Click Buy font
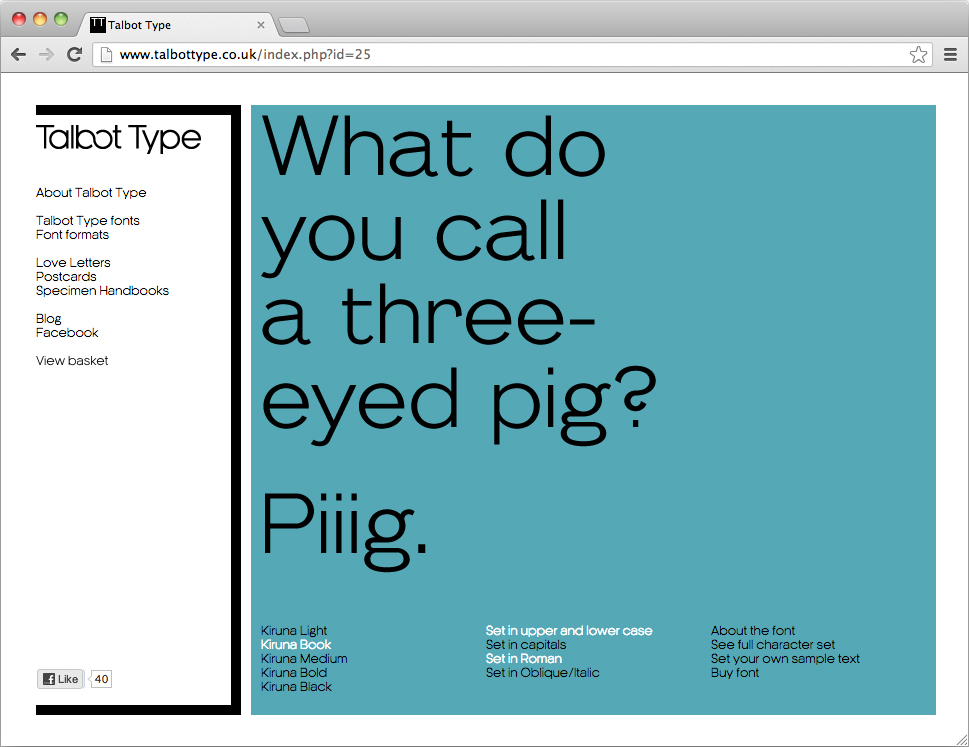The image size is (969, 747). (x=735, y=673)
